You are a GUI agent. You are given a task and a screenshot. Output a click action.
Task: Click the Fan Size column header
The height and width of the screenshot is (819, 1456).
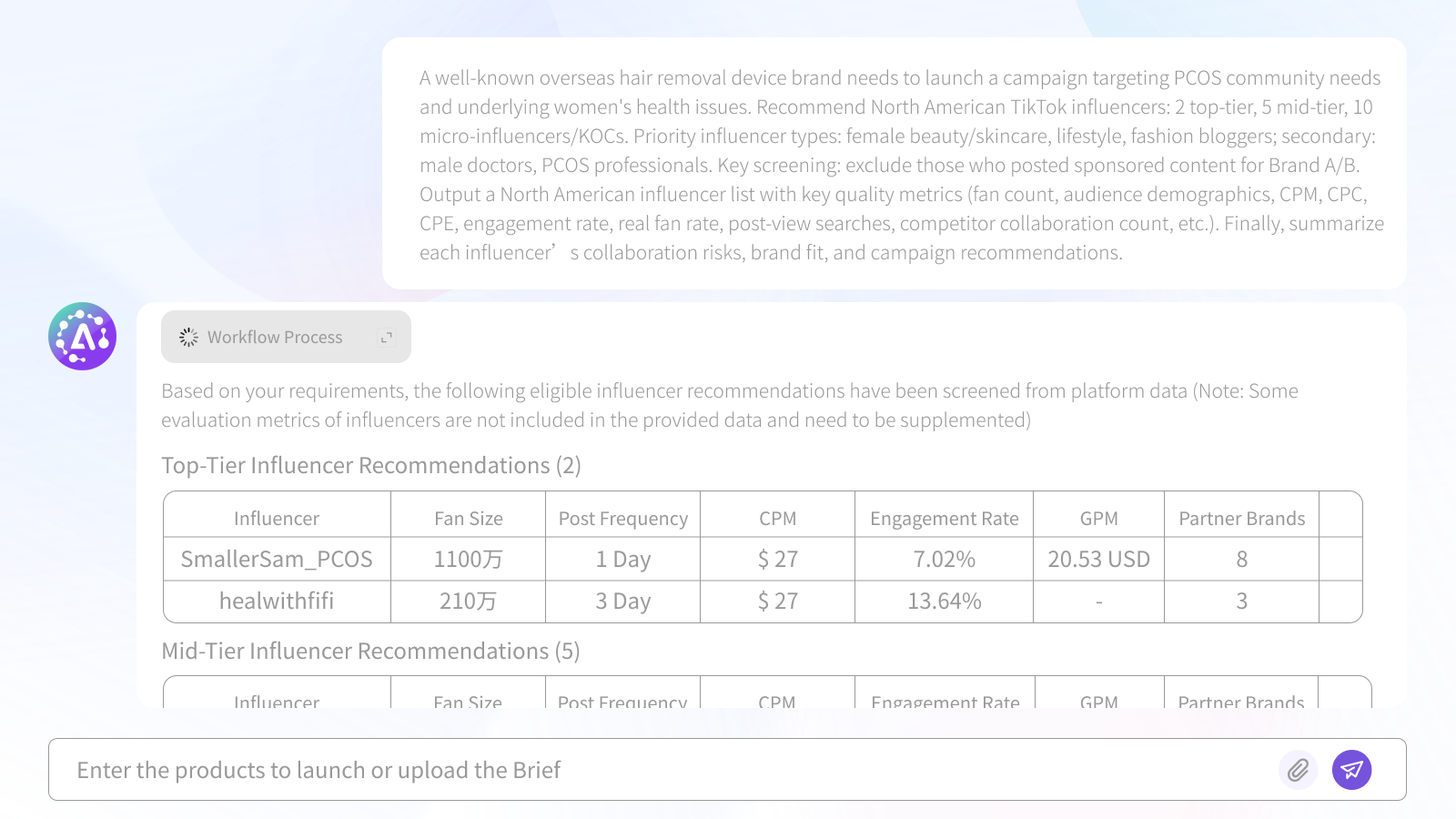point(468,519)
